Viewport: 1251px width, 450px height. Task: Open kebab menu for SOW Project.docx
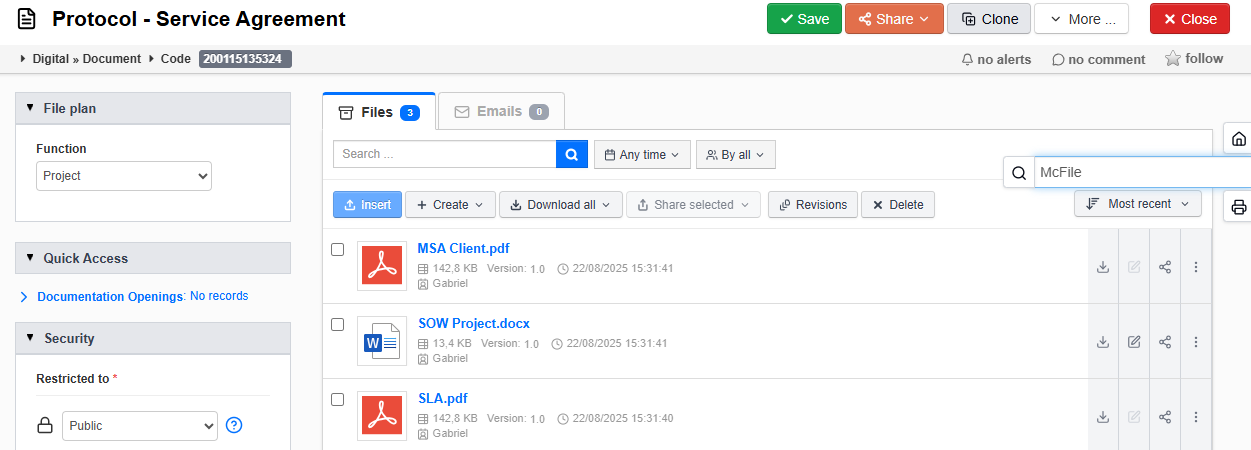[x=1196, y=342]
